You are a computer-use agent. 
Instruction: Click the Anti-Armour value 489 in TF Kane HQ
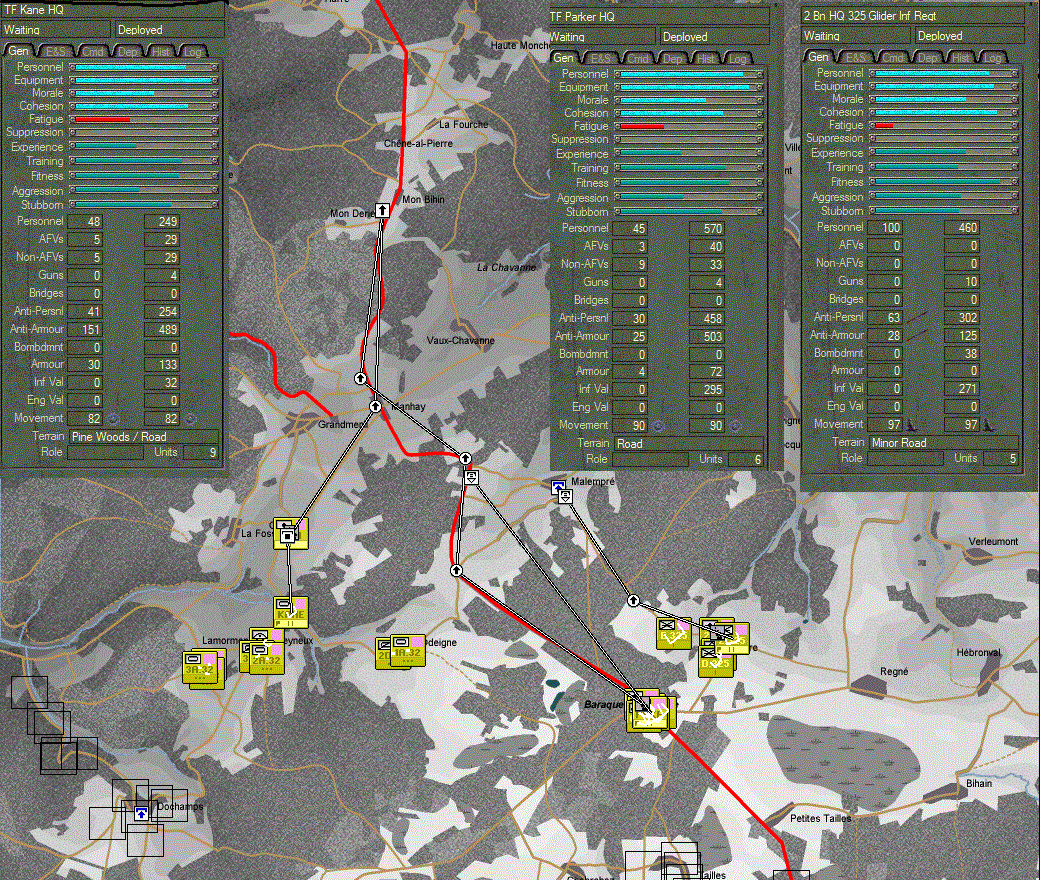pyautogui.click(x=161, y=330)
